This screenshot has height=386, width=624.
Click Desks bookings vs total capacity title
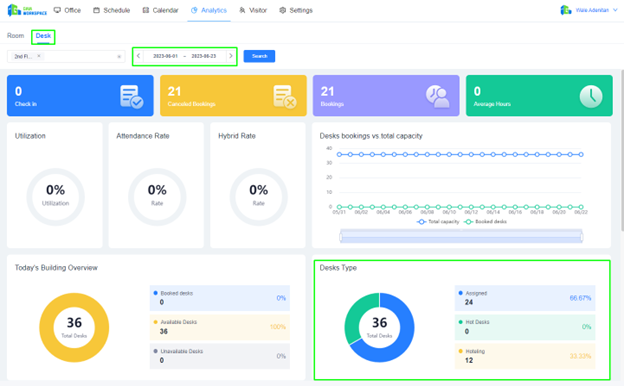coord(371,136)
